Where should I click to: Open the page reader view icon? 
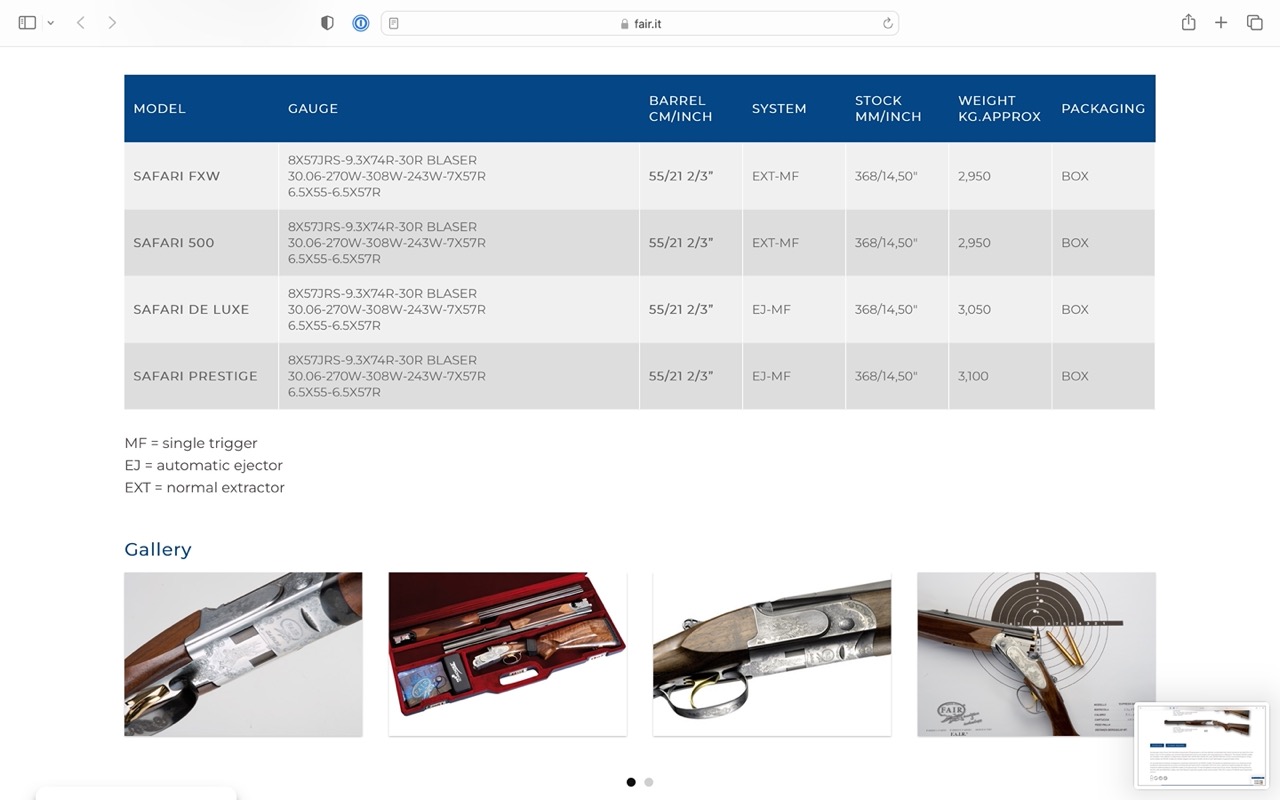tap(394, 23)
